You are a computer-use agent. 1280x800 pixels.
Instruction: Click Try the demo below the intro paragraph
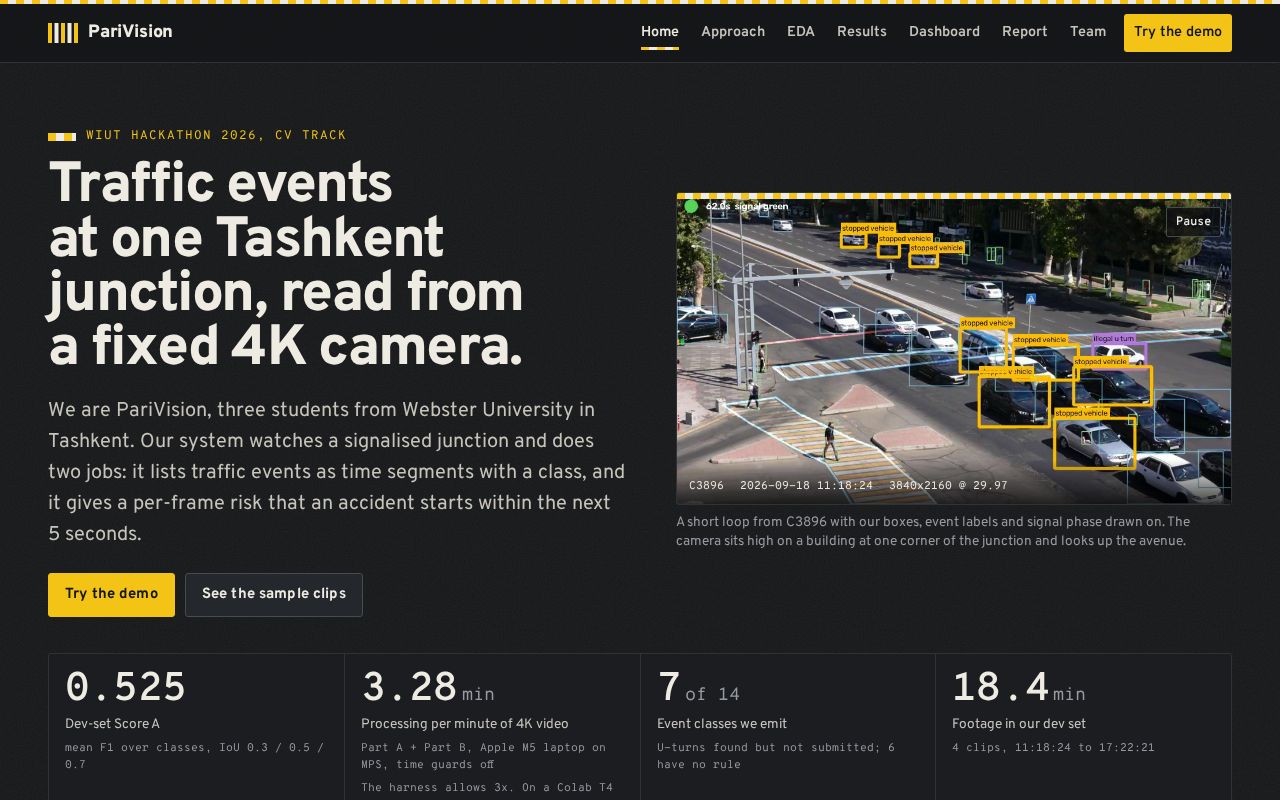[111, 594]
